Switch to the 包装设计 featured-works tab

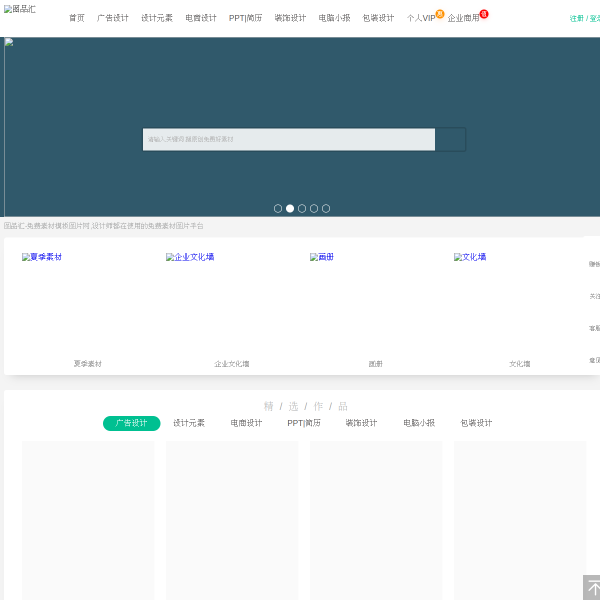tap(476, 423)
